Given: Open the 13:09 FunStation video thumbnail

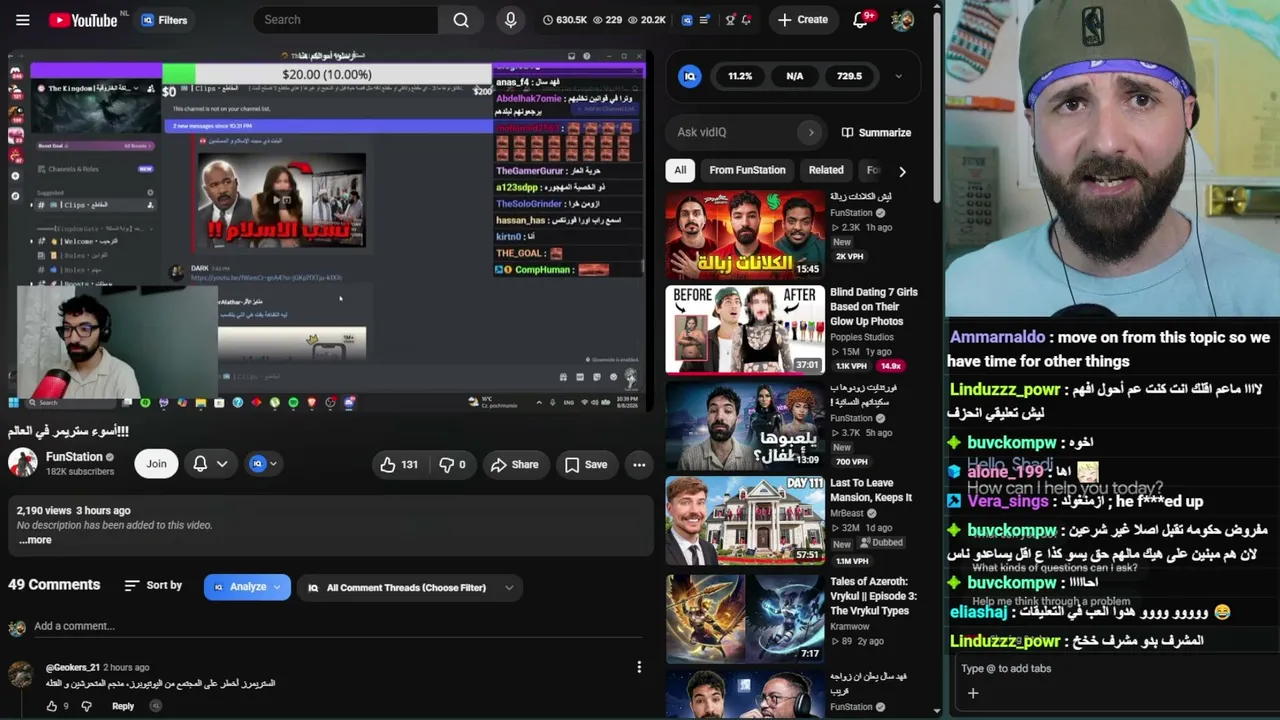Looking at the screenshot, I should 745,426.
